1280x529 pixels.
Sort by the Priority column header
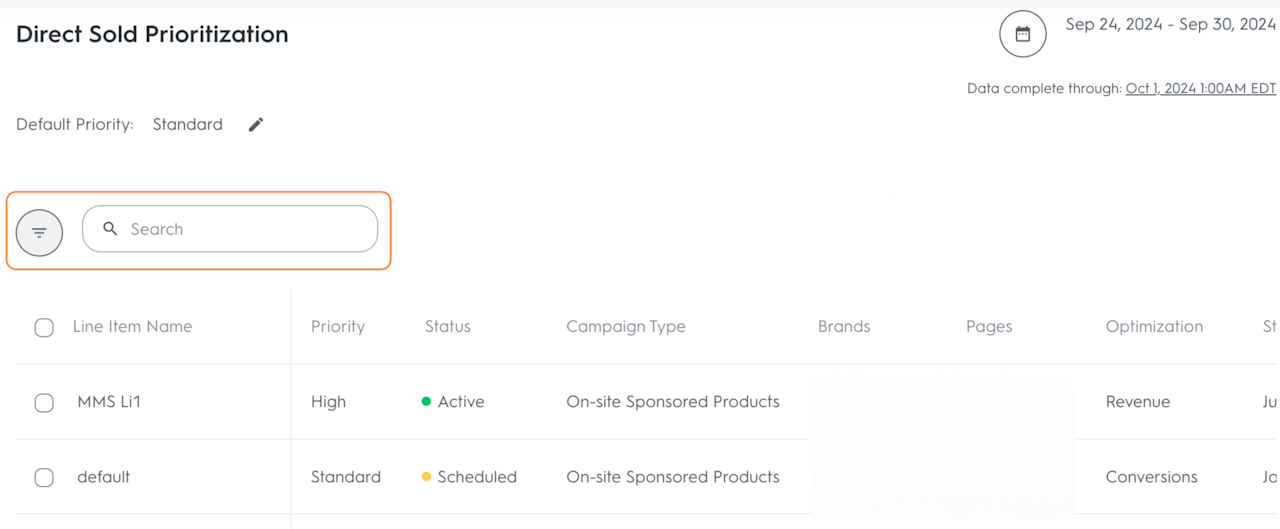point(338,327)
